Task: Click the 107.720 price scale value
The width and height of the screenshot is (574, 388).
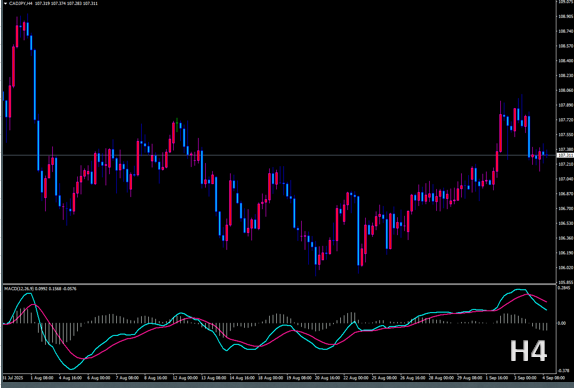Action: point(566,120)
